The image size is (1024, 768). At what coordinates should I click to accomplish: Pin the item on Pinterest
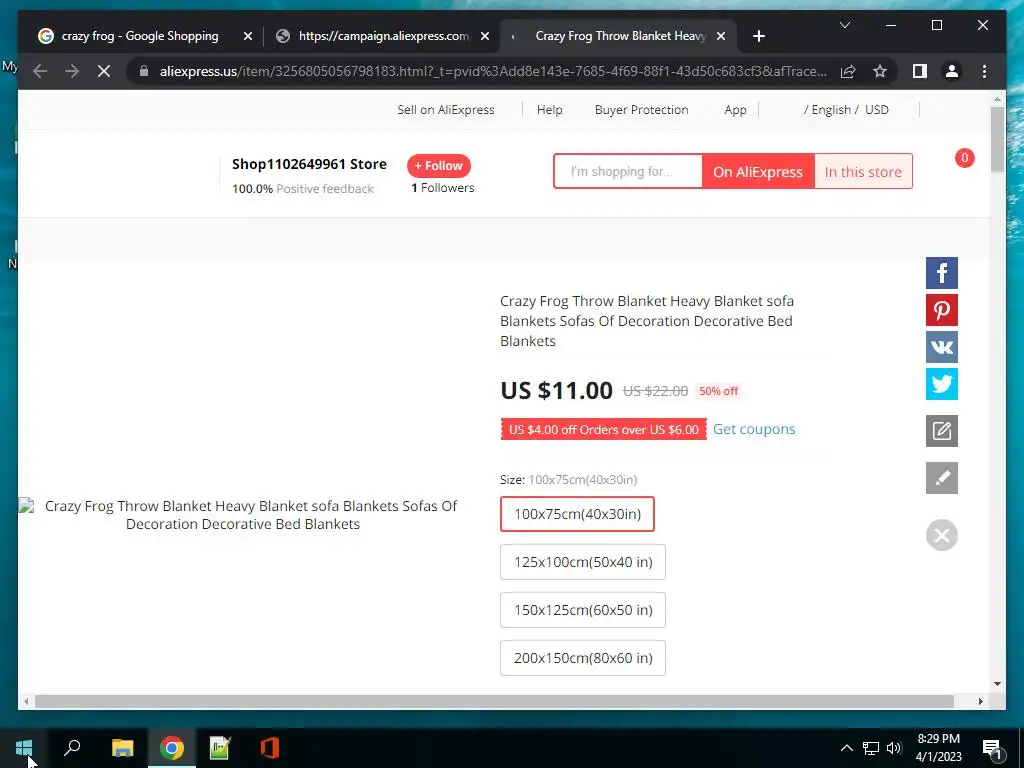point(942,310)
